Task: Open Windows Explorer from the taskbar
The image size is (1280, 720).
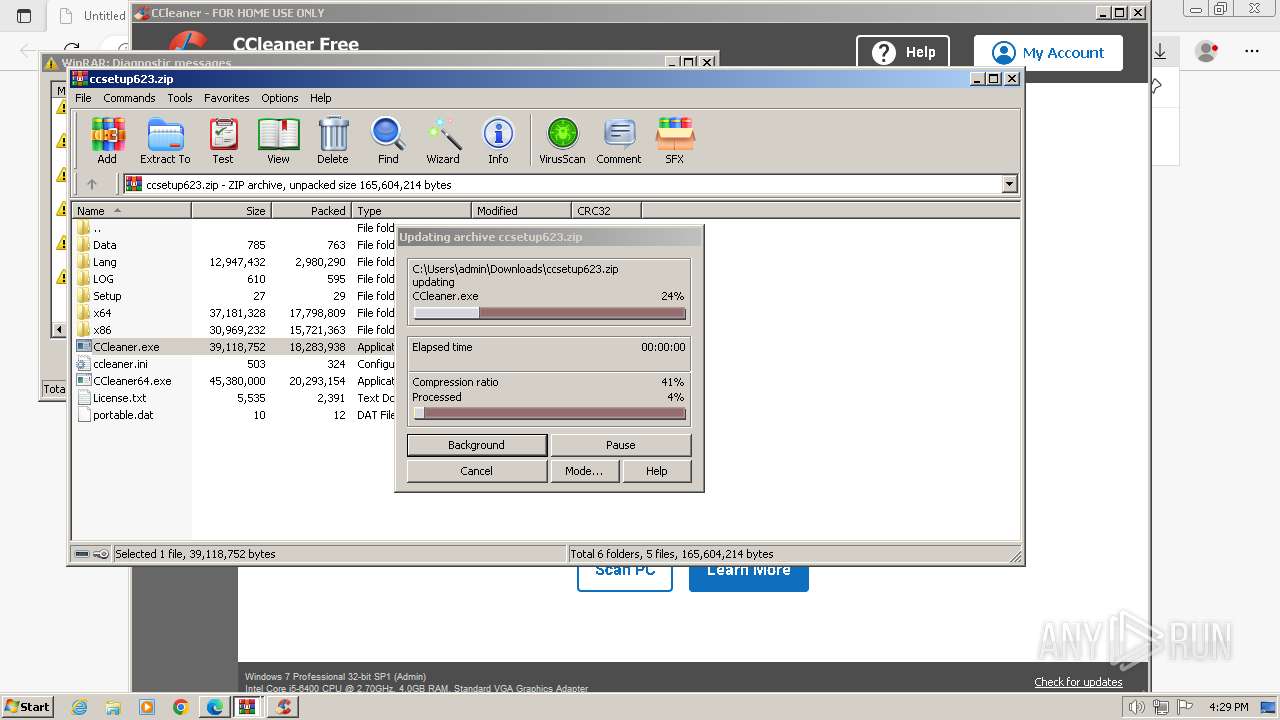Action: pos(113,707)
